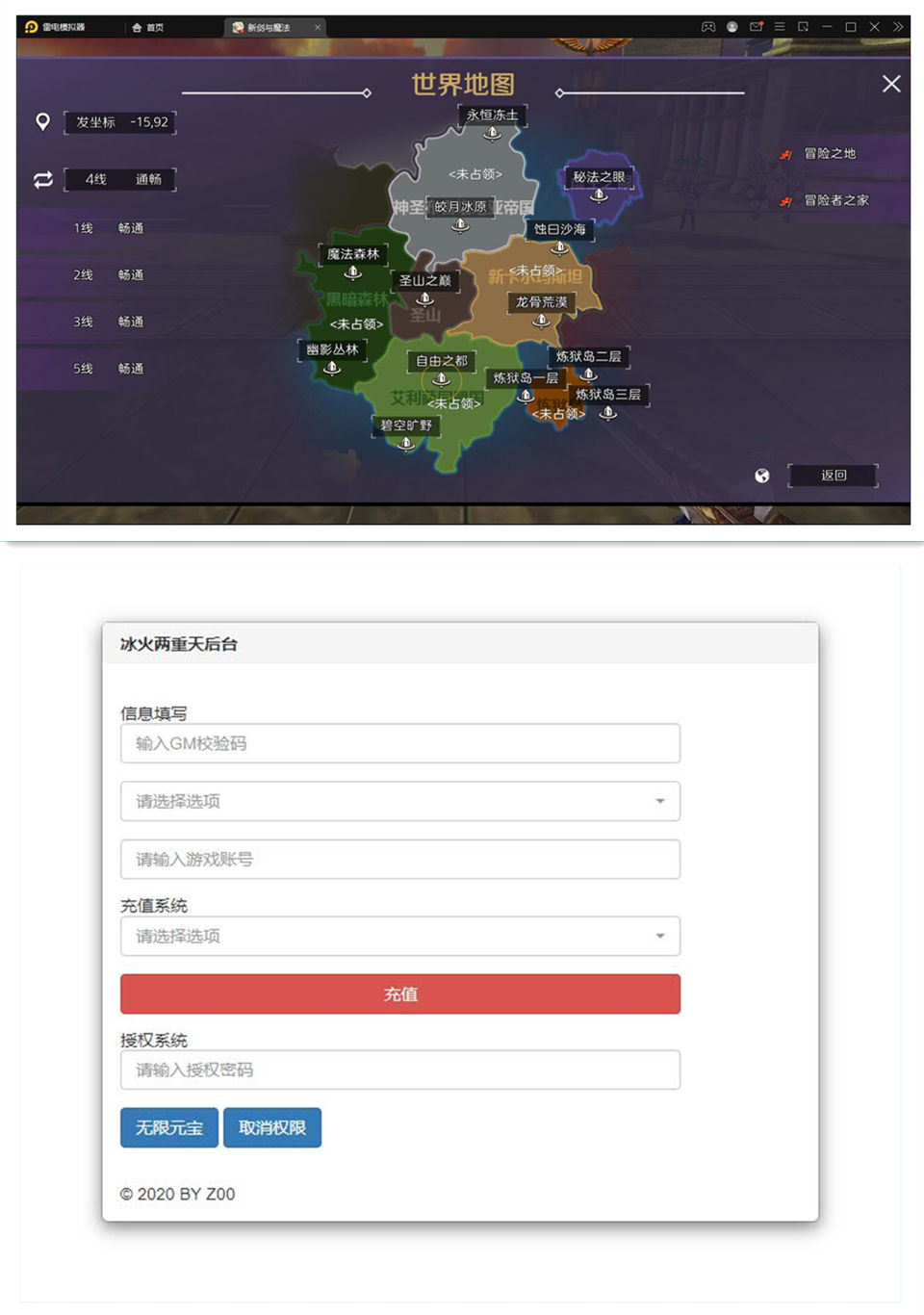Viewport: 924px width, 1315px height.
Task: Click the 自由之都 city marker
Action: click(441, 378)
